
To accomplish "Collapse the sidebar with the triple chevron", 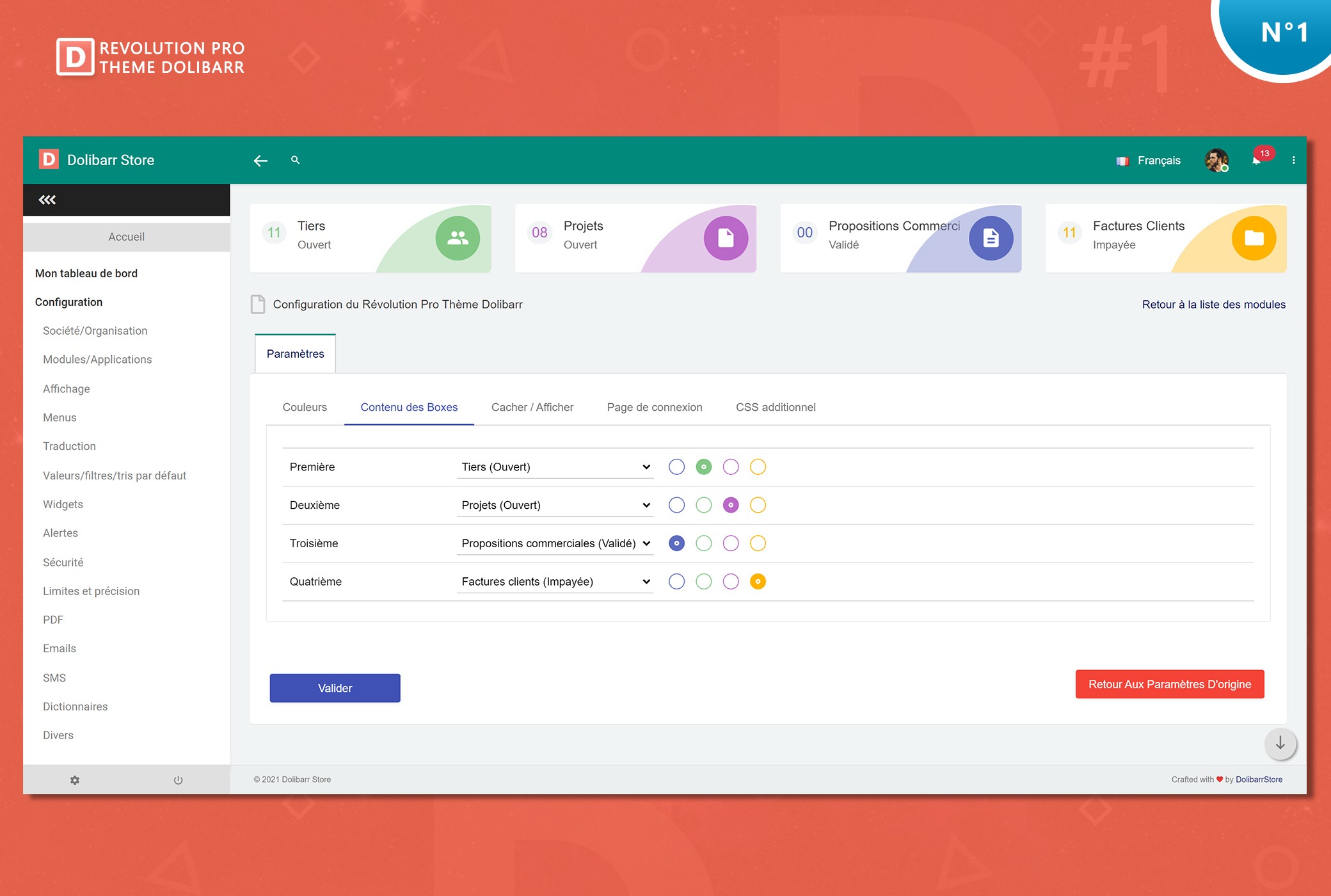I will click(x=47, y=200).
